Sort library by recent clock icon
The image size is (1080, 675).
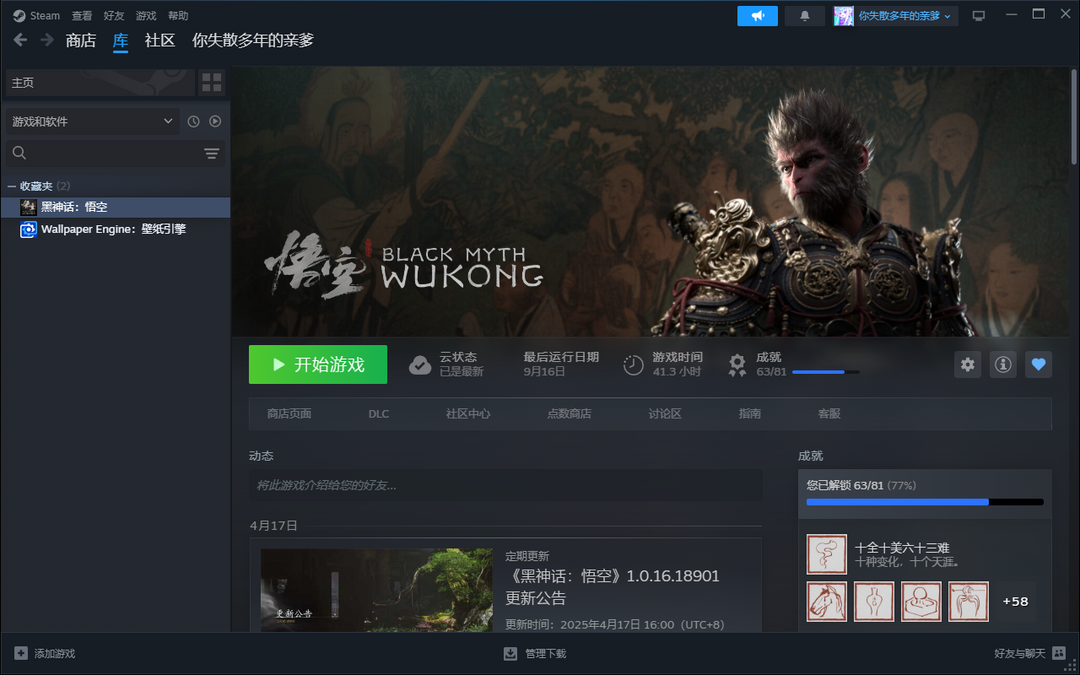pos(194,121)
